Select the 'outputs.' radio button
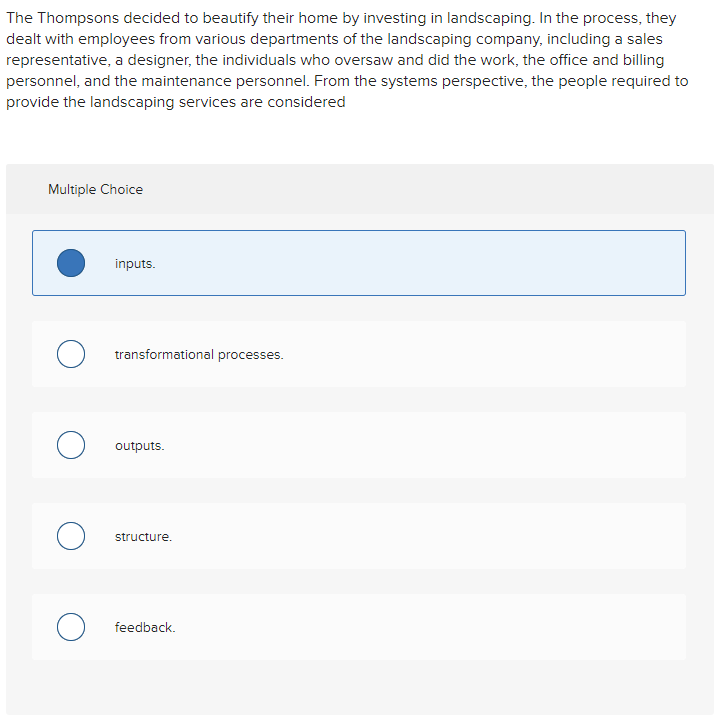The image size is (727, 726). (70, 445)
